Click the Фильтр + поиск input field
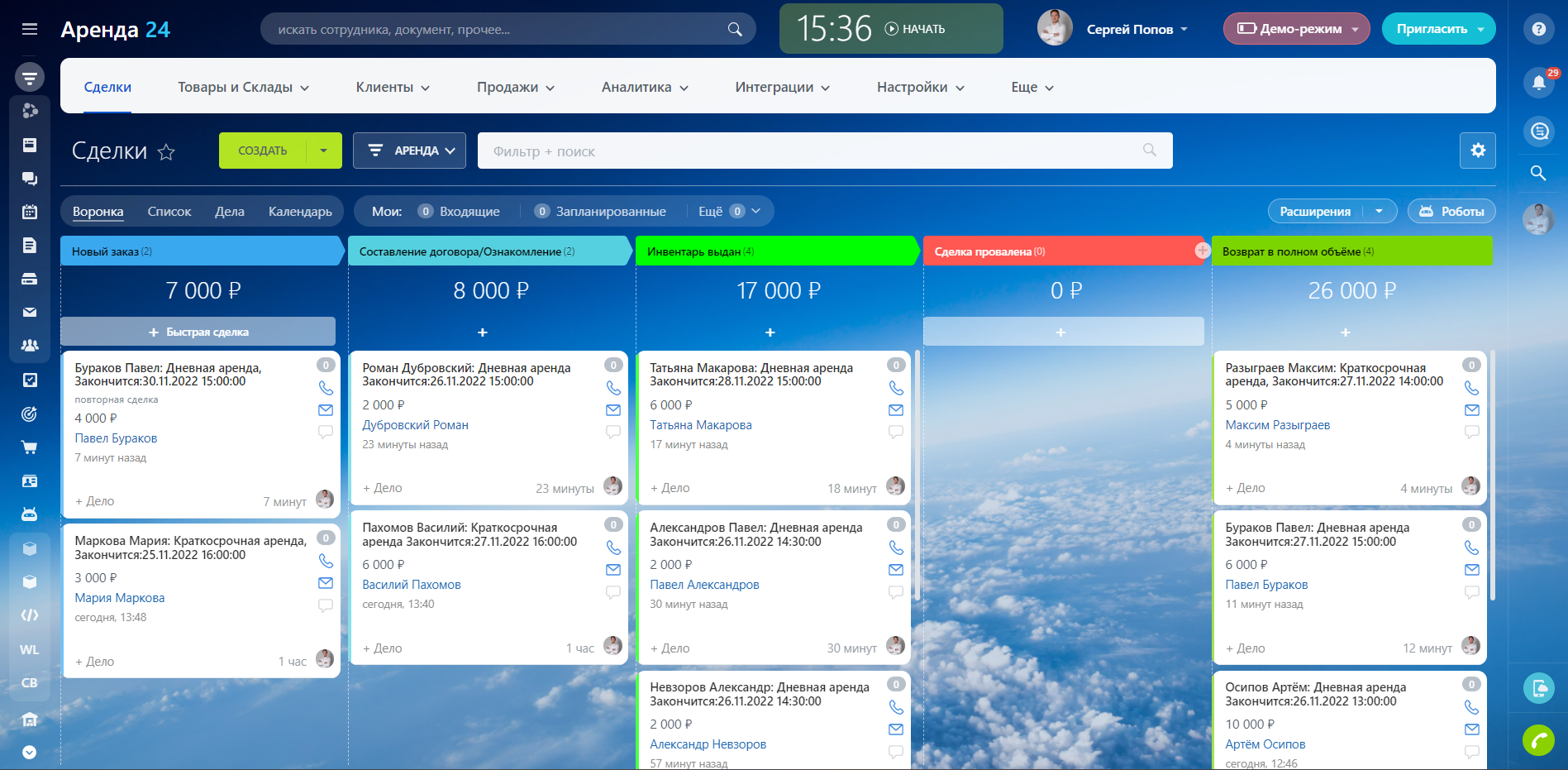This screenshot has width=1568, height=770. click(810, 151)
